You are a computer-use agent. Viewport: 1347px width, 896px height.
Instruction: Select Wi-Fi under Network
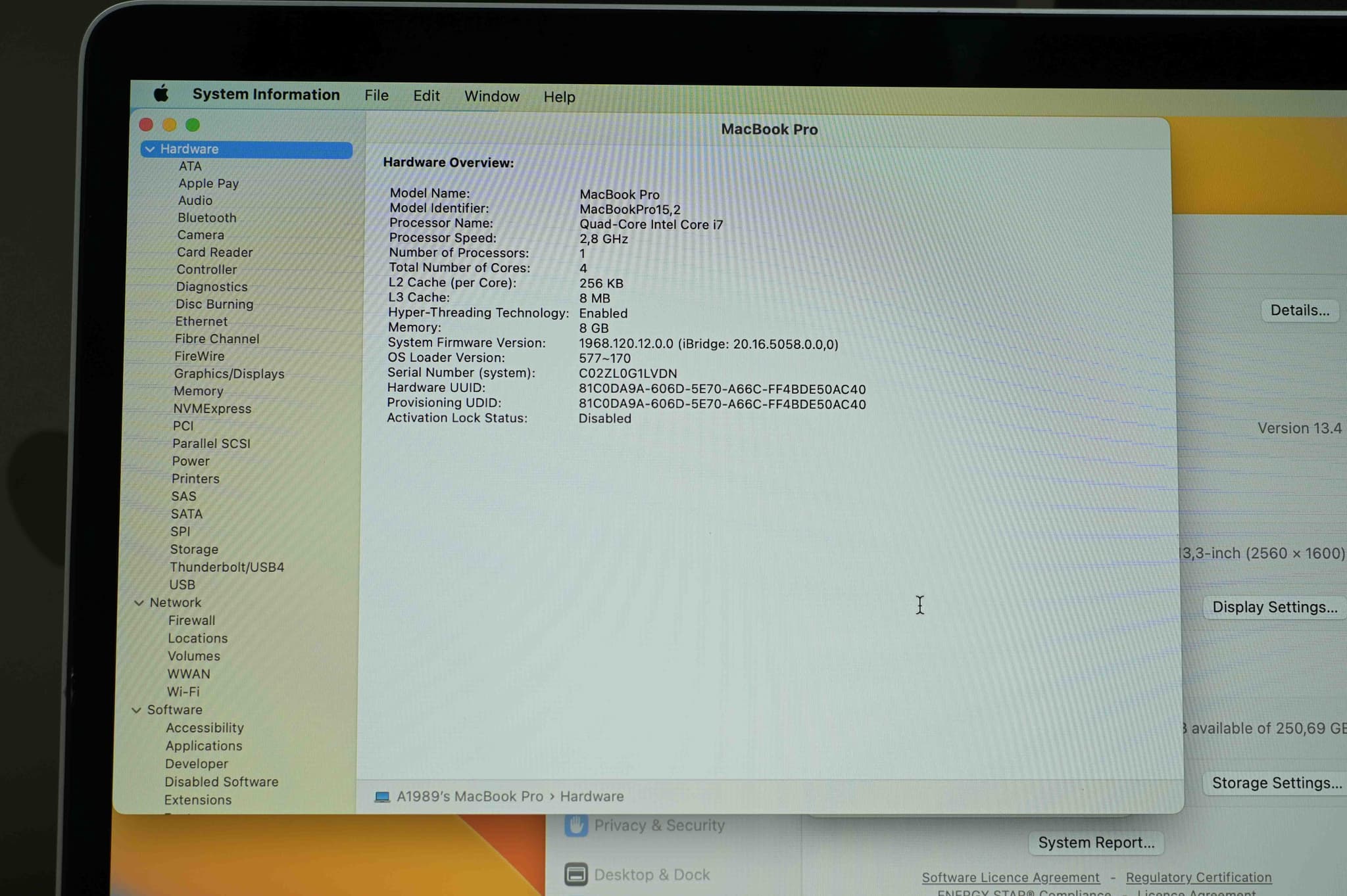tap(183, 692)
